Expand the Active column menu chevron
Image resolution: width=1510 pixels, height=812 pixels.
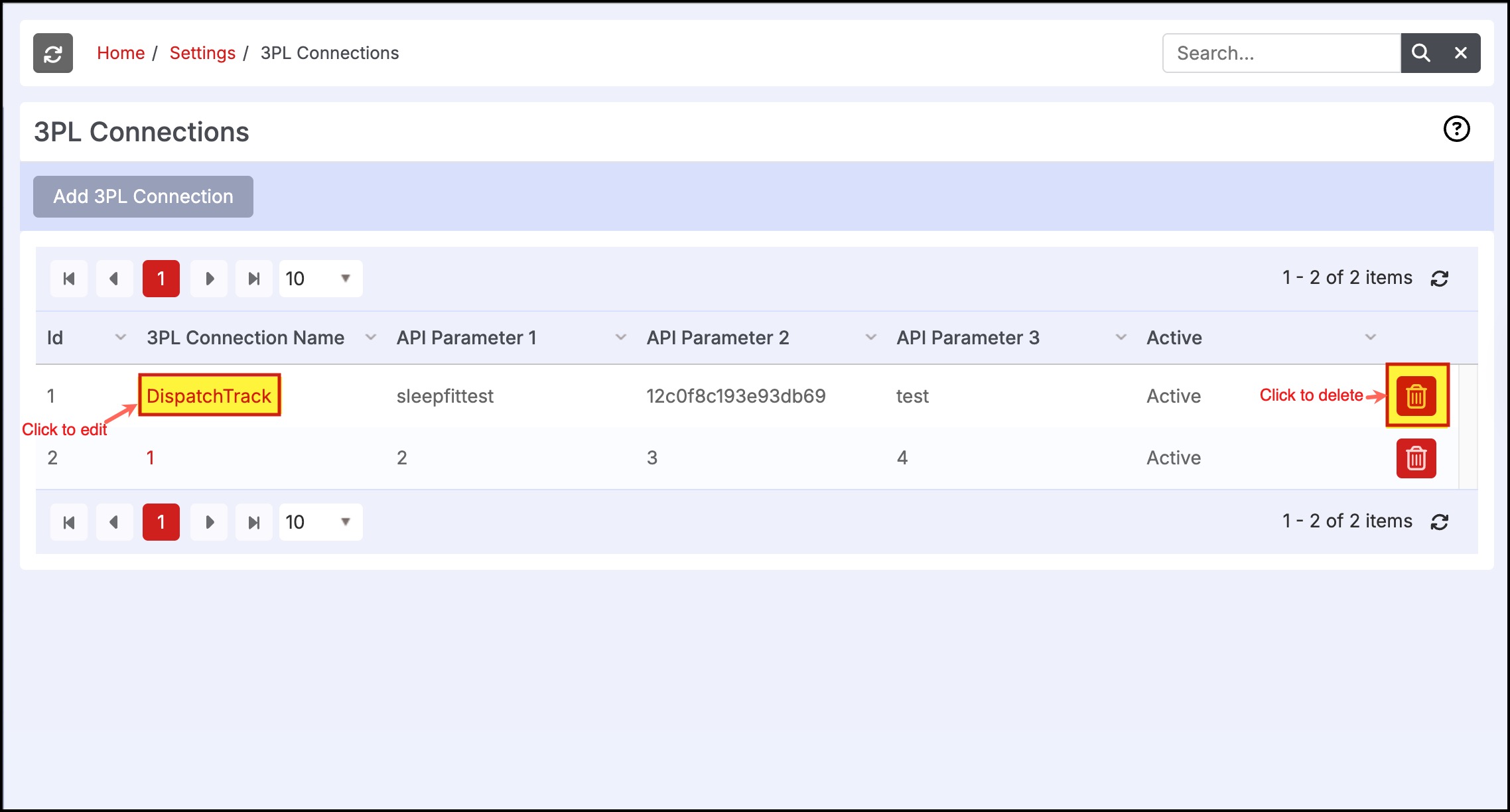pos(1370,338)
